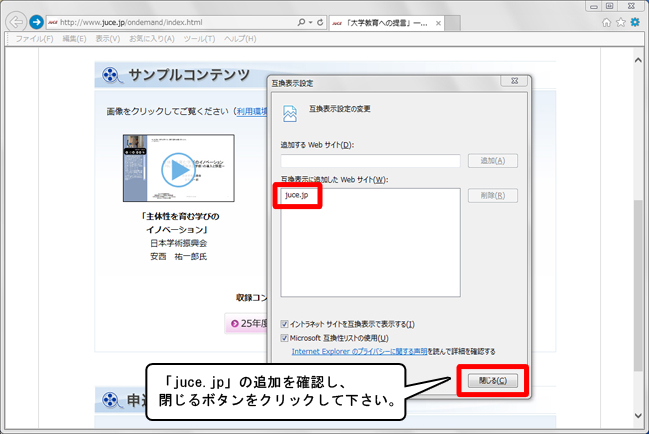Open a new tab with the blank tab button

coord(452,23)
